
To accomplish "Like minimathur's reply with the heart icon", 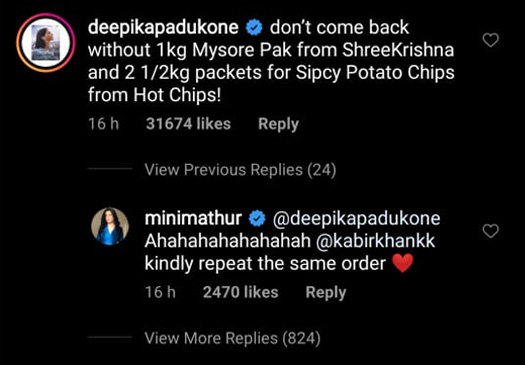I will point(491,231).
